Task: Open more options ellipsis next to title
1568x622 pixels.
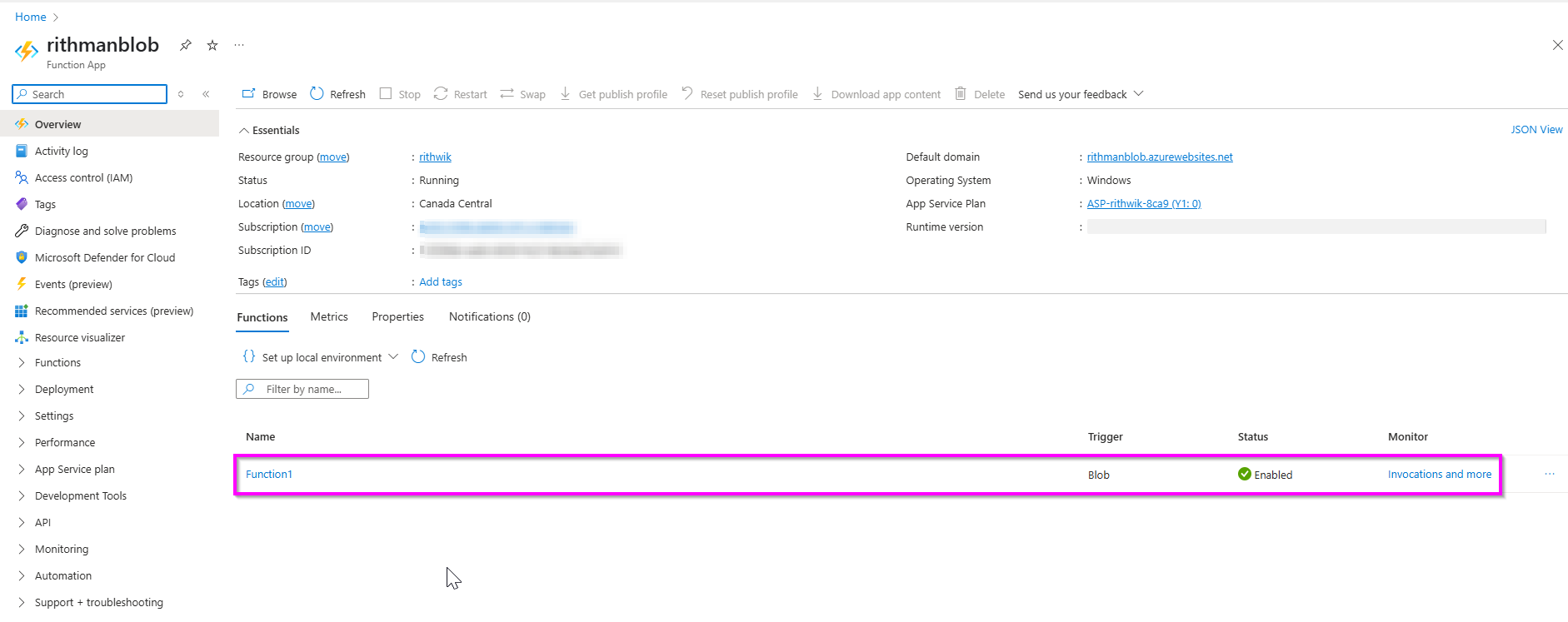Action: 239,45
